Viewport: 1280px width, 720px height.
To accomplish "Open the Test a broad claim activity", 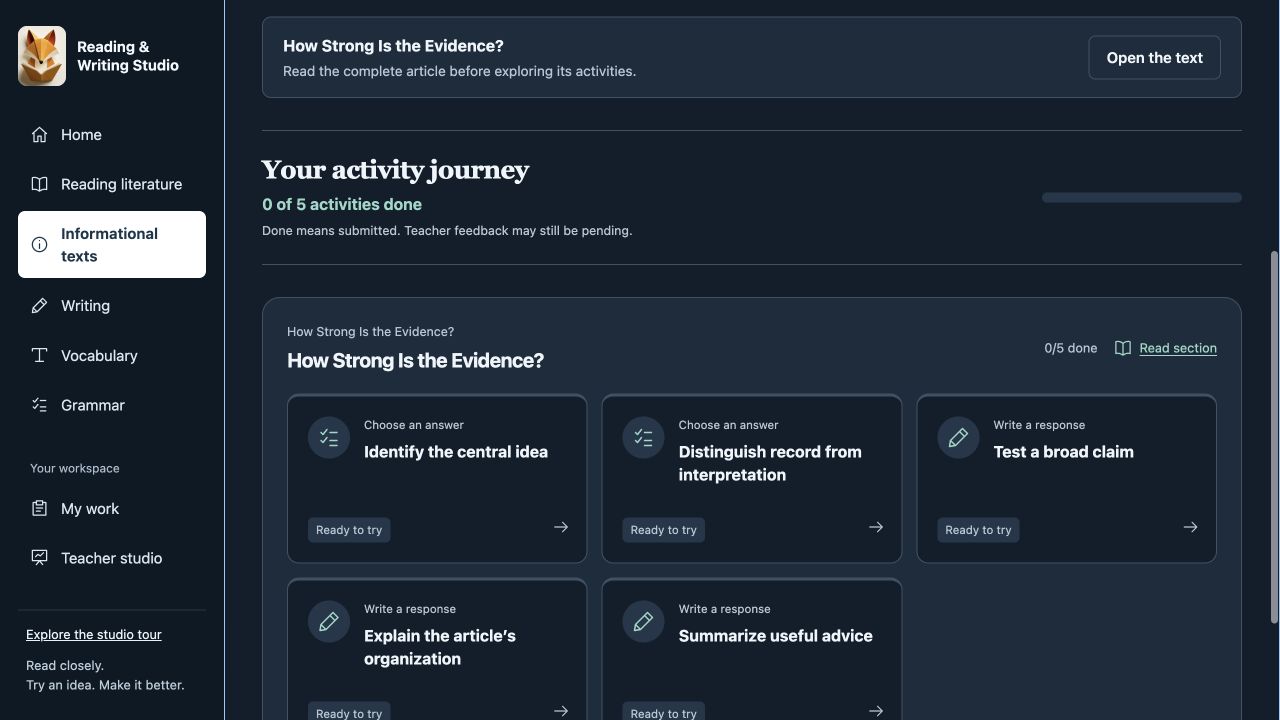I will [x=1066, y=479].
